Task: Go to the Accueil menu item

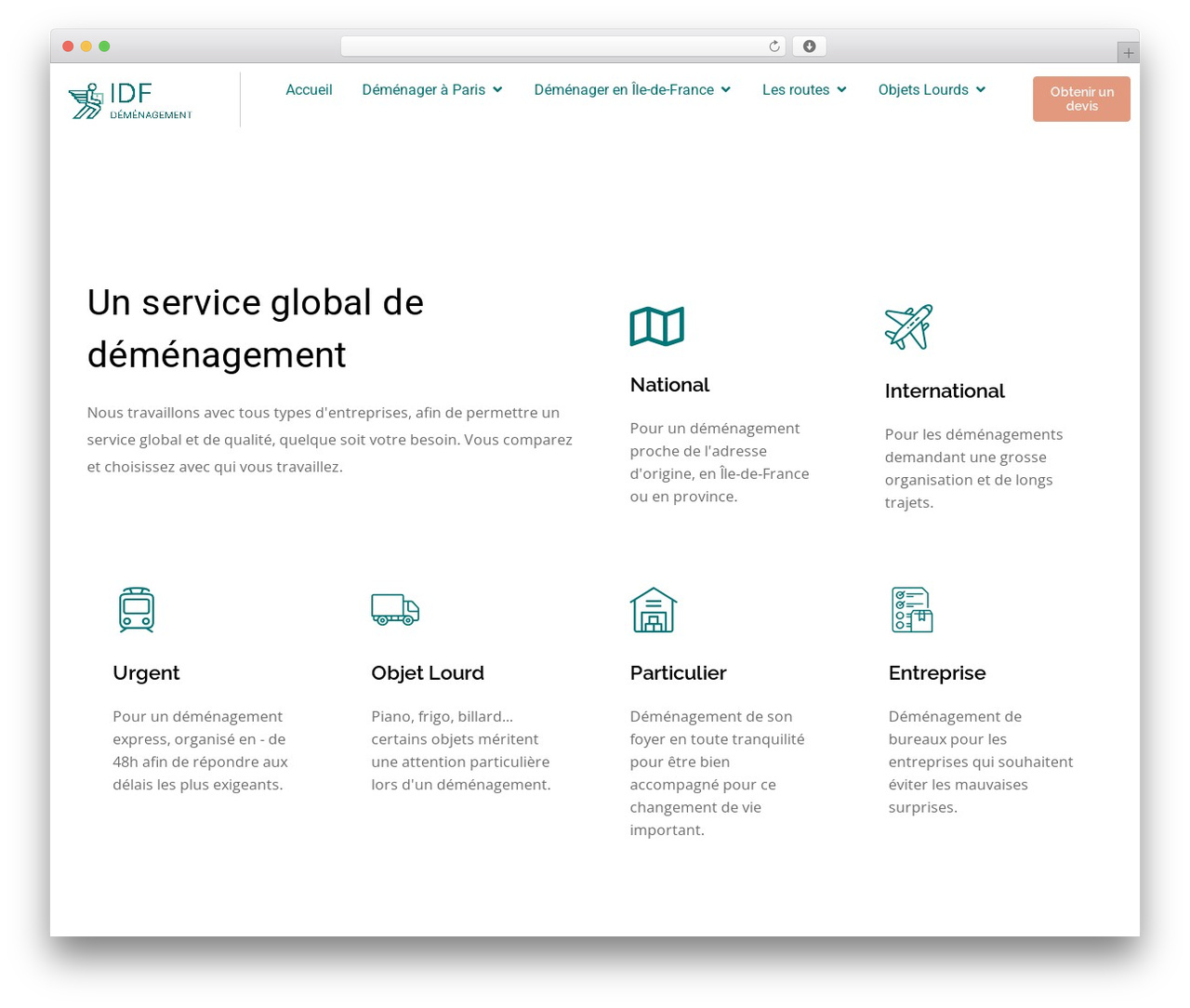Action: coord(309,89)
